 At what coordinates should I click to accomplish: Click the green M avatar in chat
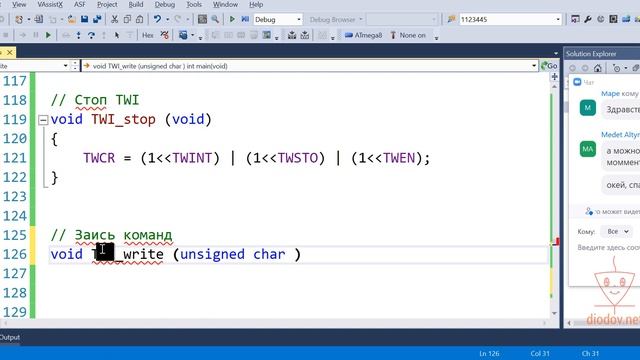pyautogui.click(x=588, y=108)
